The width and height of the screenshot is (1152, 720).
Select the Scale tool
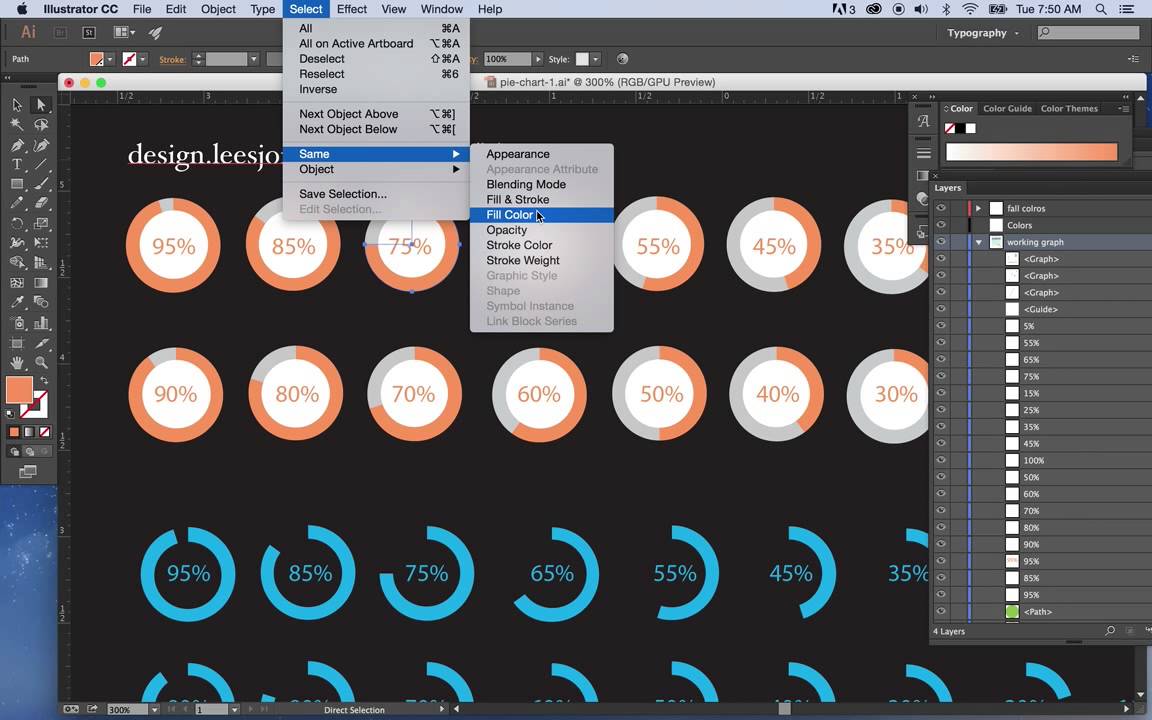point(41,223)
